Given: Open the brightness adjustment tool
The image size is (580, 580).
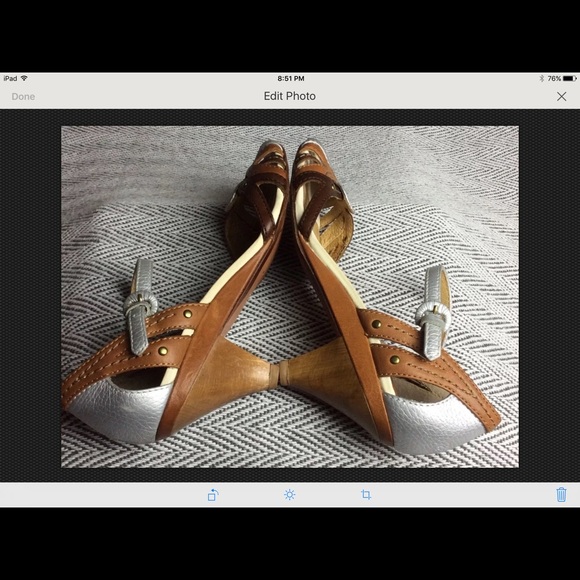Looking at the screenshot, I should click(289, 495).
